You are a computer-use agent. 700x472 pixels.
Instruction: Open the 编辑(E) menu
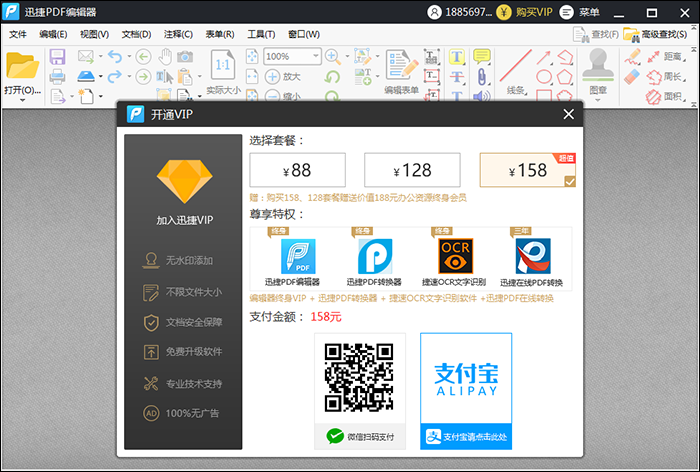(x=53, y=34)
